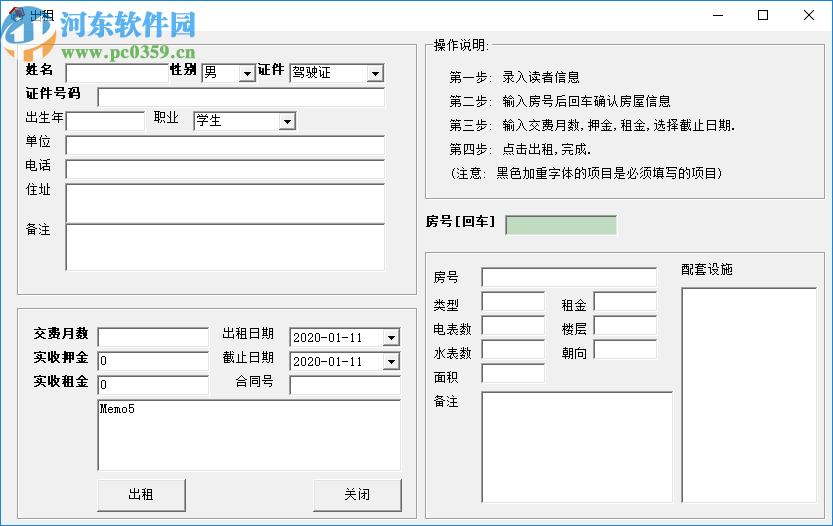Click the tenant 备注 remarks text area

tap(225, 247)
